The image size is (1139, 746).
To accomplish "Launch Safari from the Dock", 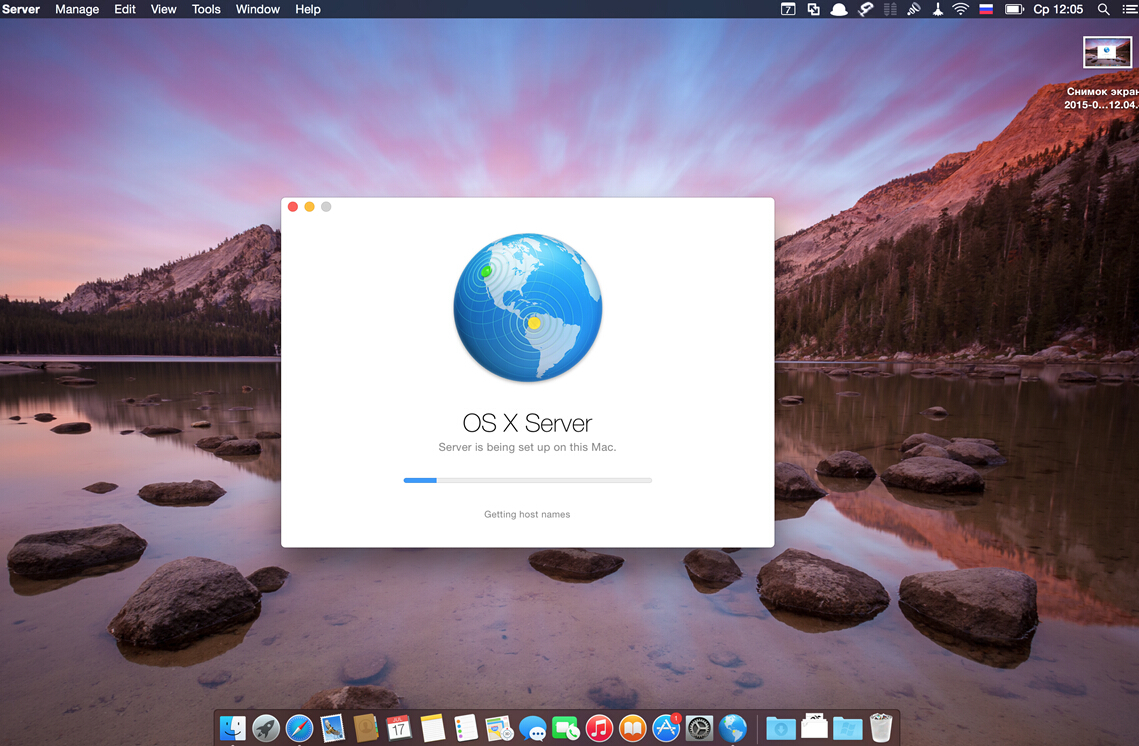I will tap(299, 728).
